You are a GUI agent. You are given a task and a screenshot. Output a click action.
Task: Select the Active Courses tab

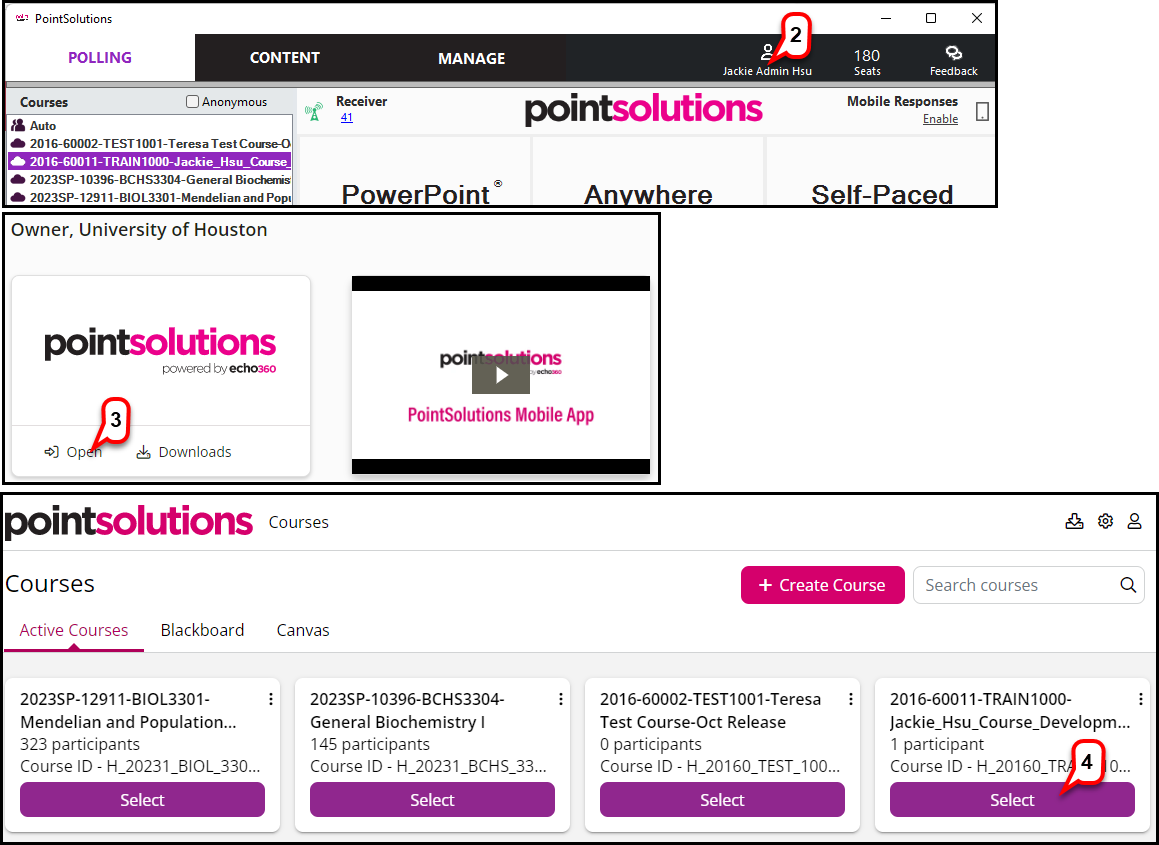[x=74, y=631]
